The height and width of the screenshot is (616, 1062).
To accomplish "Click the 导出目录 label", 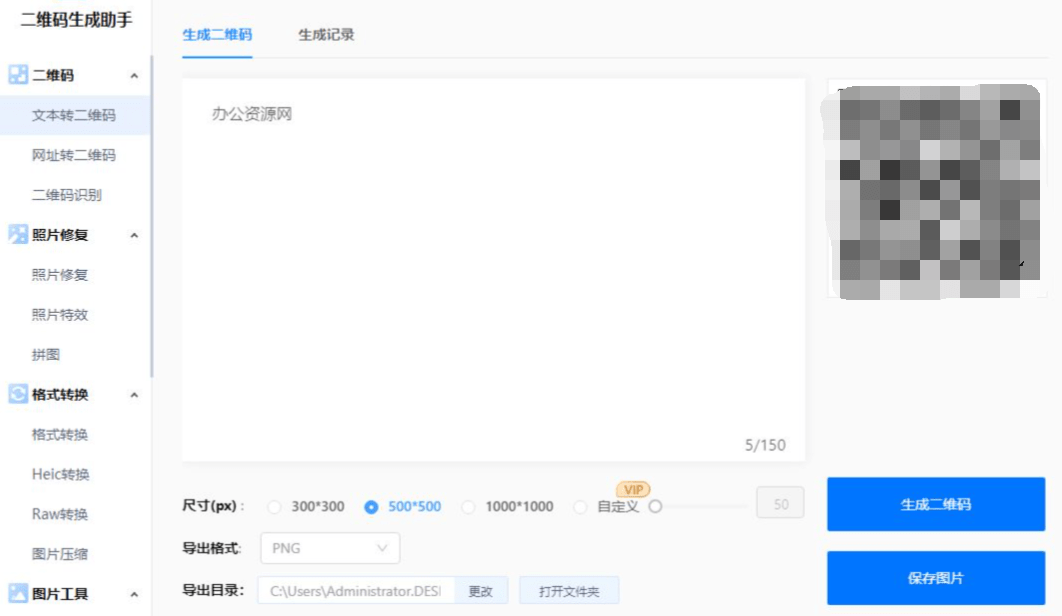I will [x=213, y=590].
